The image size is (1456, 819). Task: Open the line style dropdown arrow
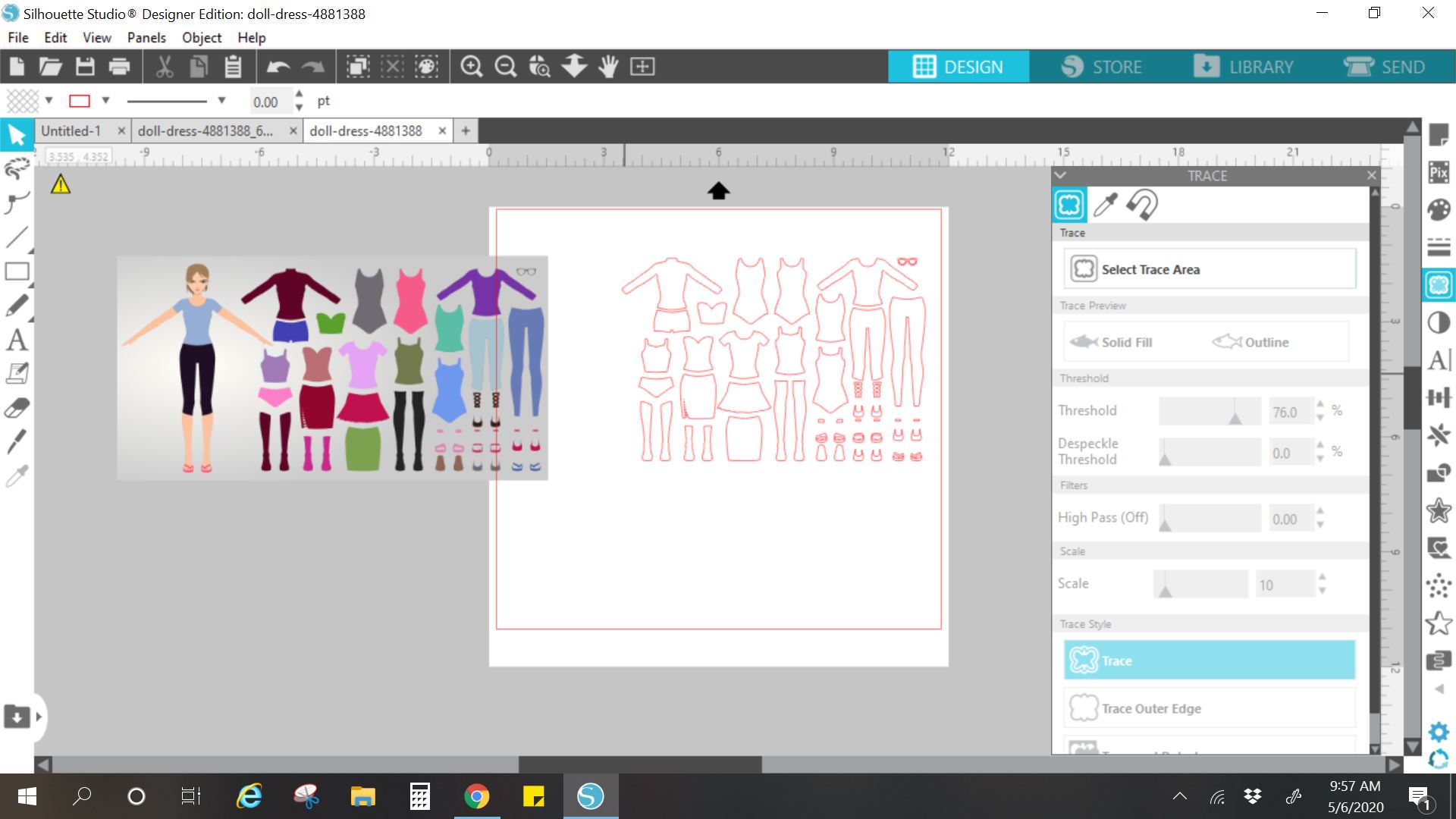221,100
